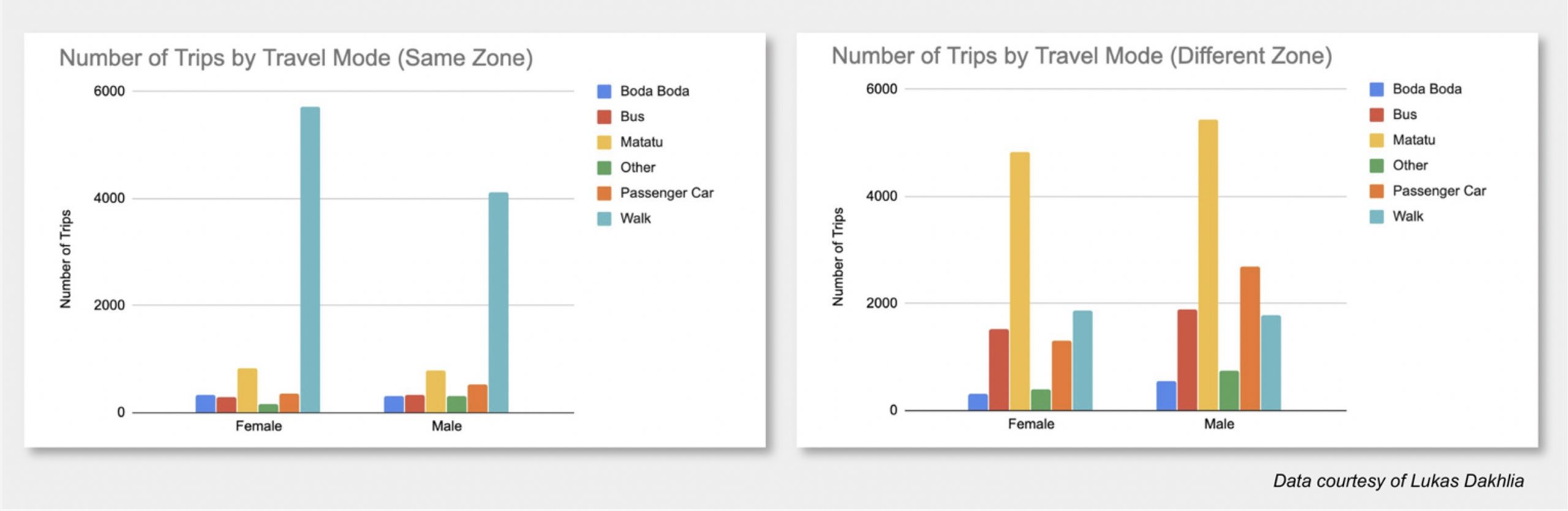Select Walk teal swatch in Same Zone legend
This screenshot has width=1568, height=511.
(604, 218)
